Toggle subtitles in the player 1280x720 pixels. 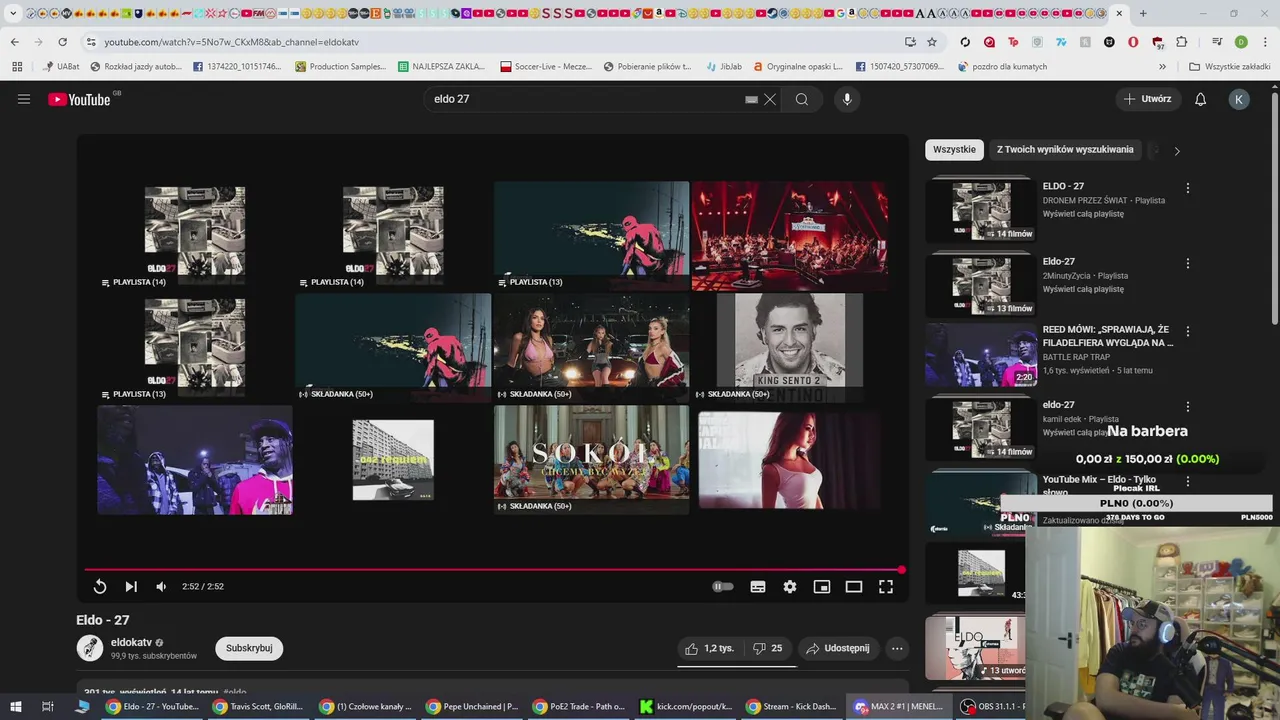coord(758,587)
